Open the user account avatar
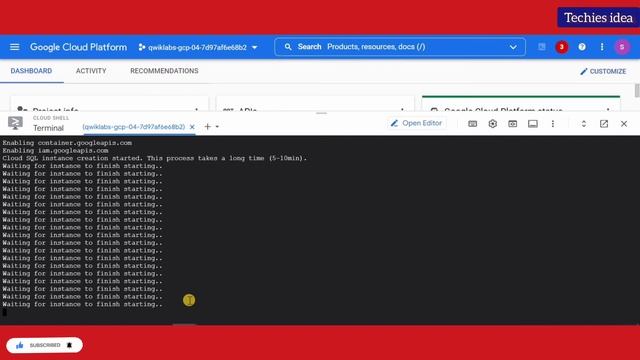Image resolution: width=640 pixels, height=360 pixels. click(622, 47)
